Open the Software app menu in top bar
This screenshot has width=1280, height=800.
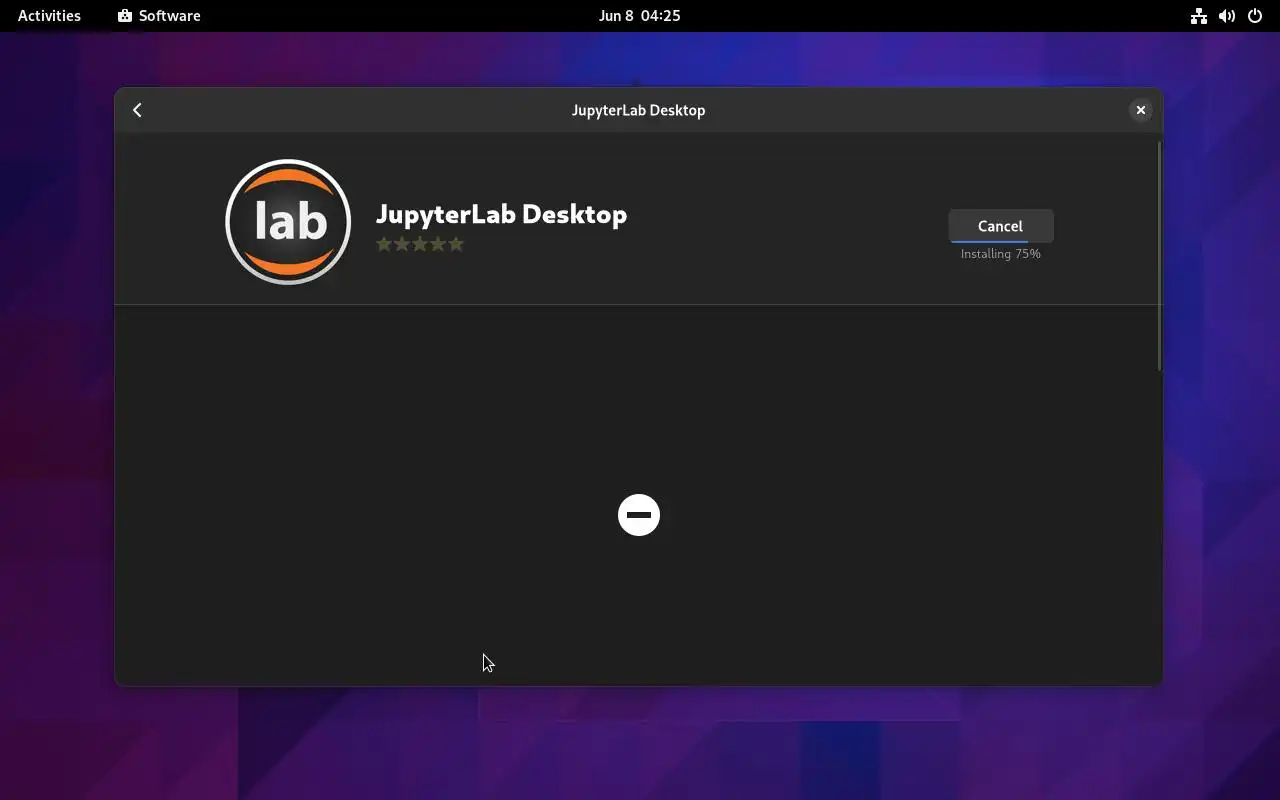[159, 16]
